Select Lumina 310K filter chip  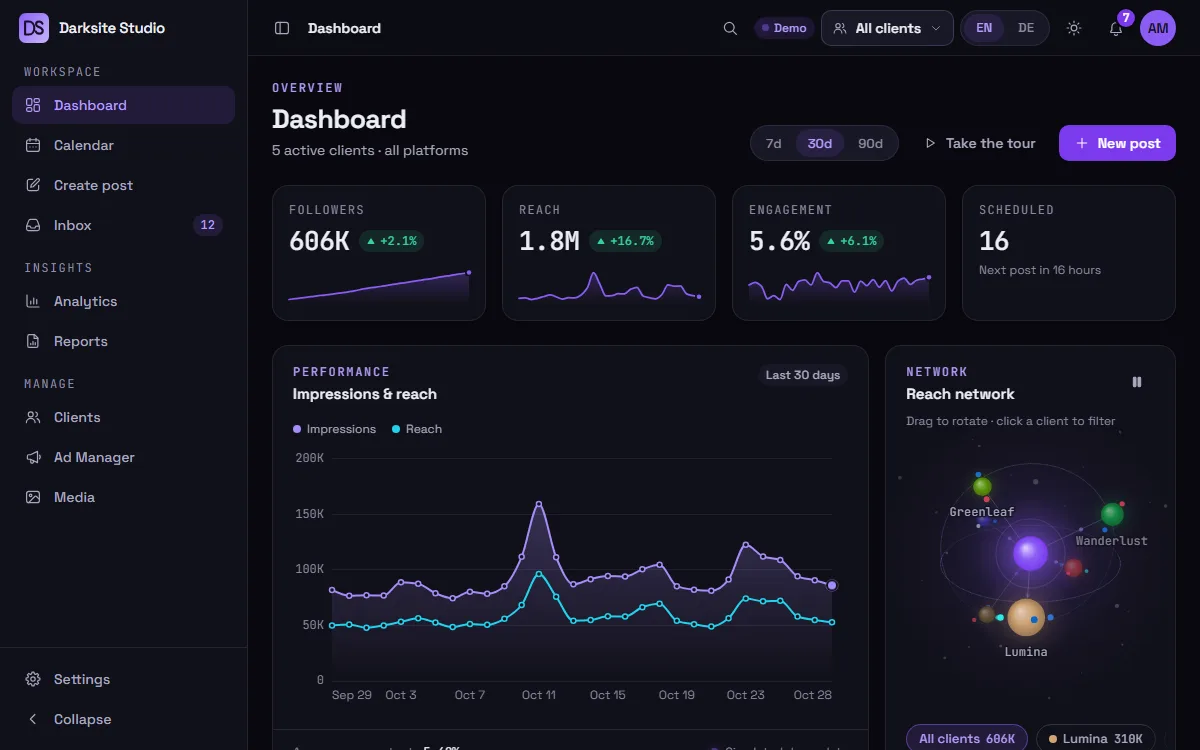pos(1095,738)
